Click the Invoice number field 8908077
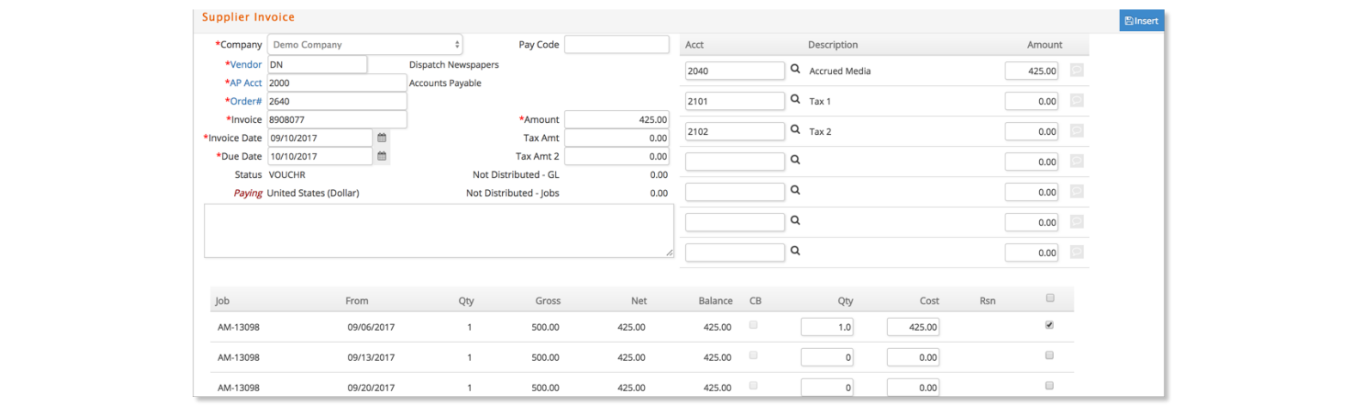The image size is (1367, 412). pyautogui.click(x=337, y=120)
